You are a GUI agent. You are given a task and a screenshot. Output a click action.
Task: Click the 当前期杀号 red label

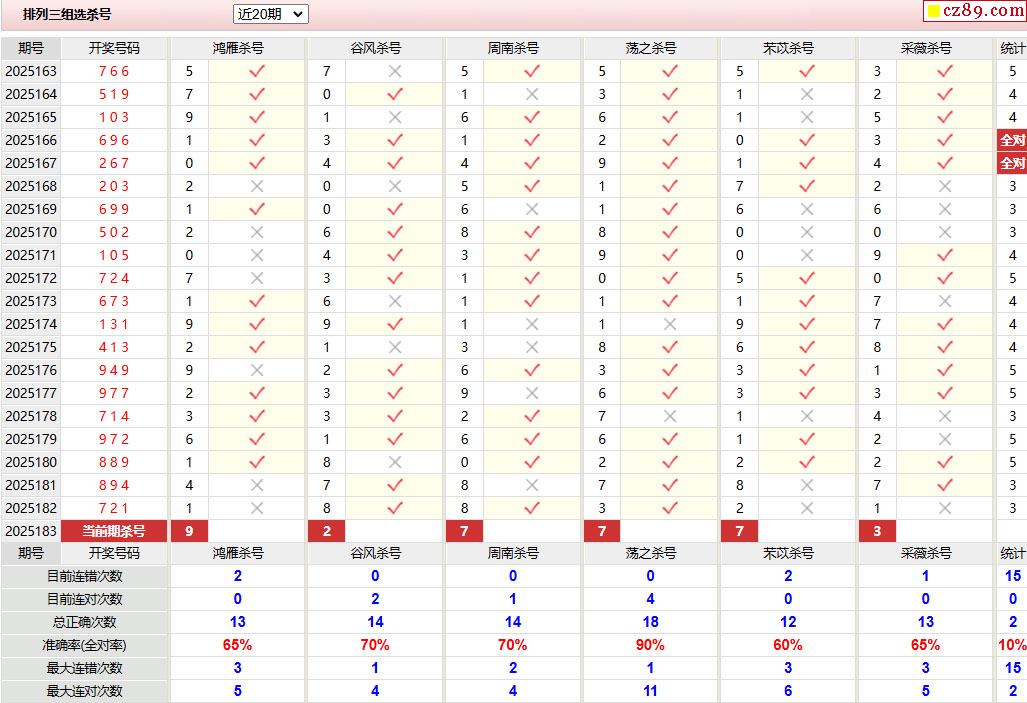[x=114, y=531]
